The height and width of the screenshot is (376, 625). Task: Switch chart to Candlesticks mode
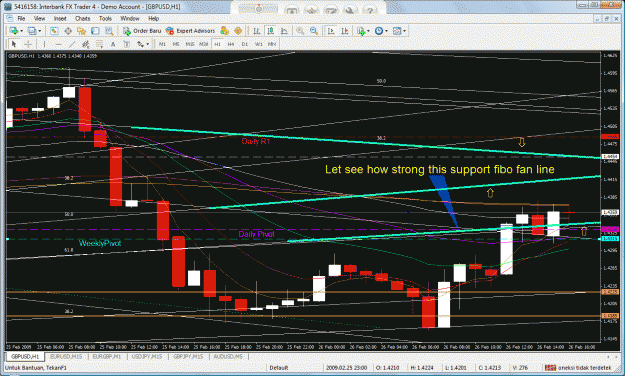coord(271,31)
